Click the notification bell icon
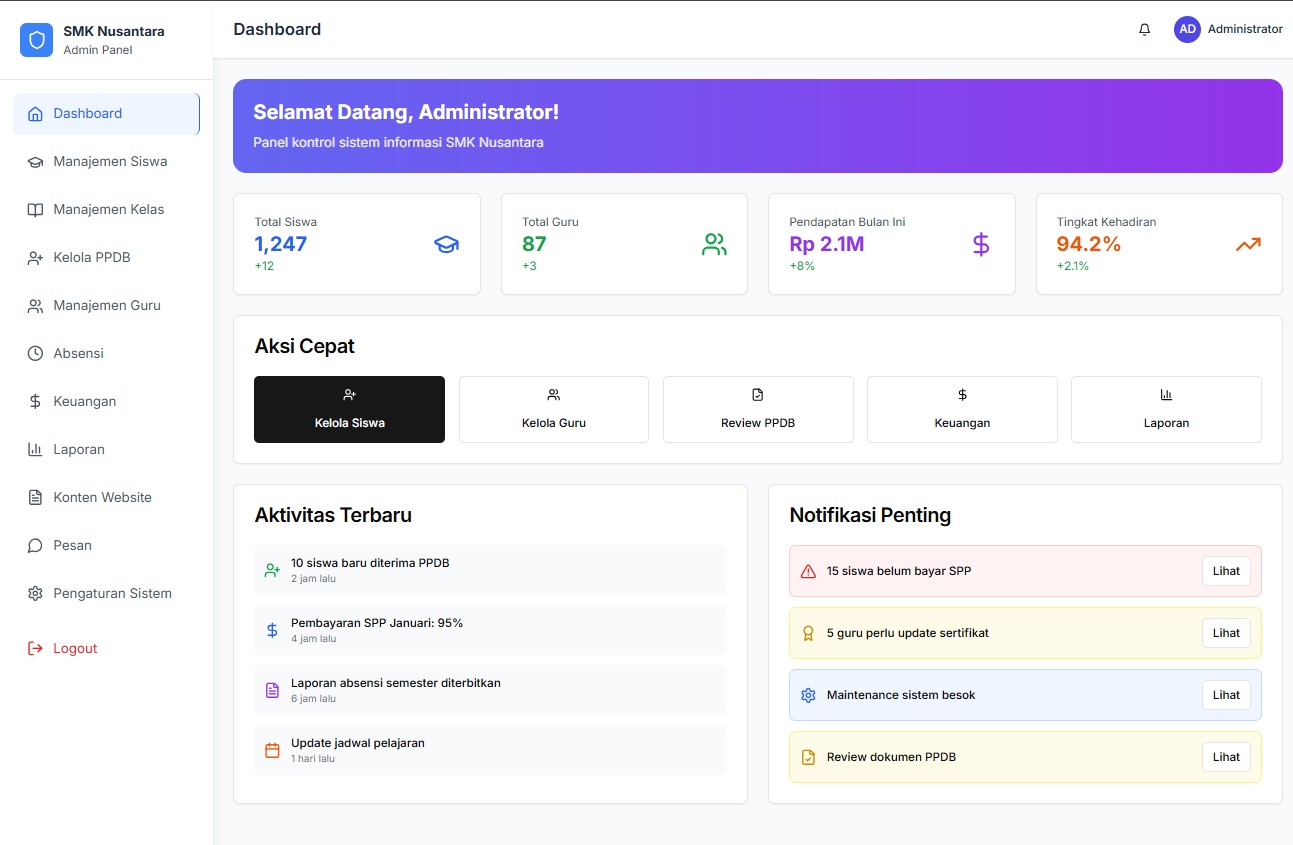The height and width of the screenshot is (845, 1293). tap(1145, 30)
